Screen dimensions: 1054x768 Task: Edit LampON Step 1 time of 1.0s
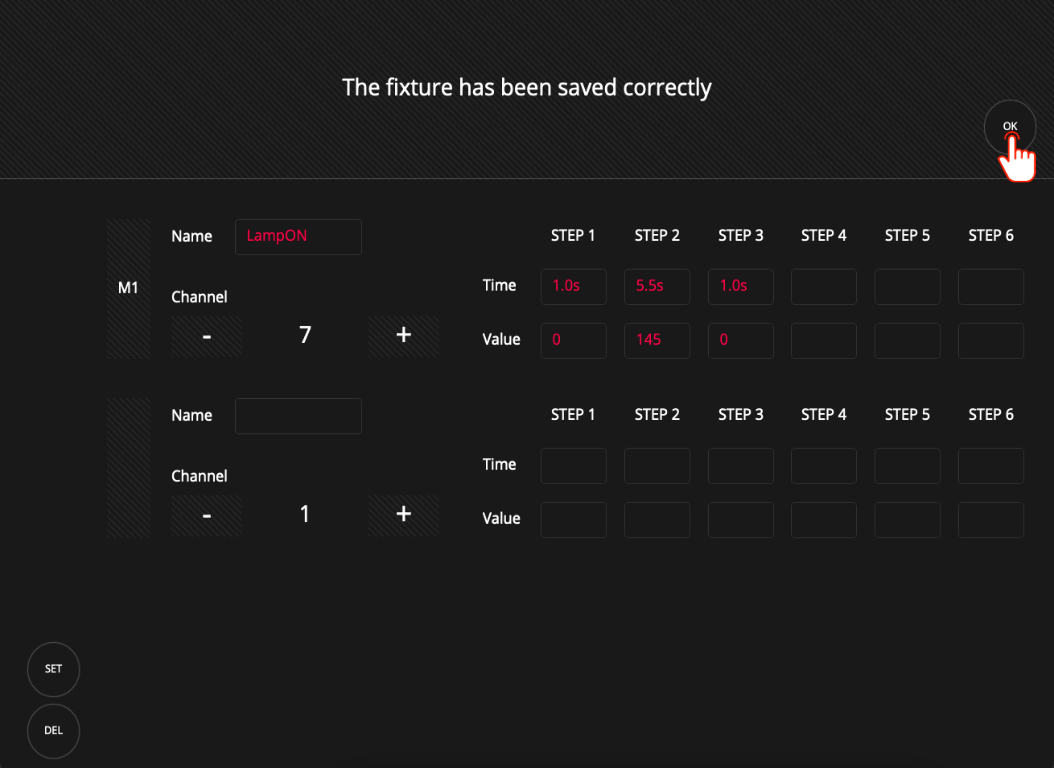(573, 286)
